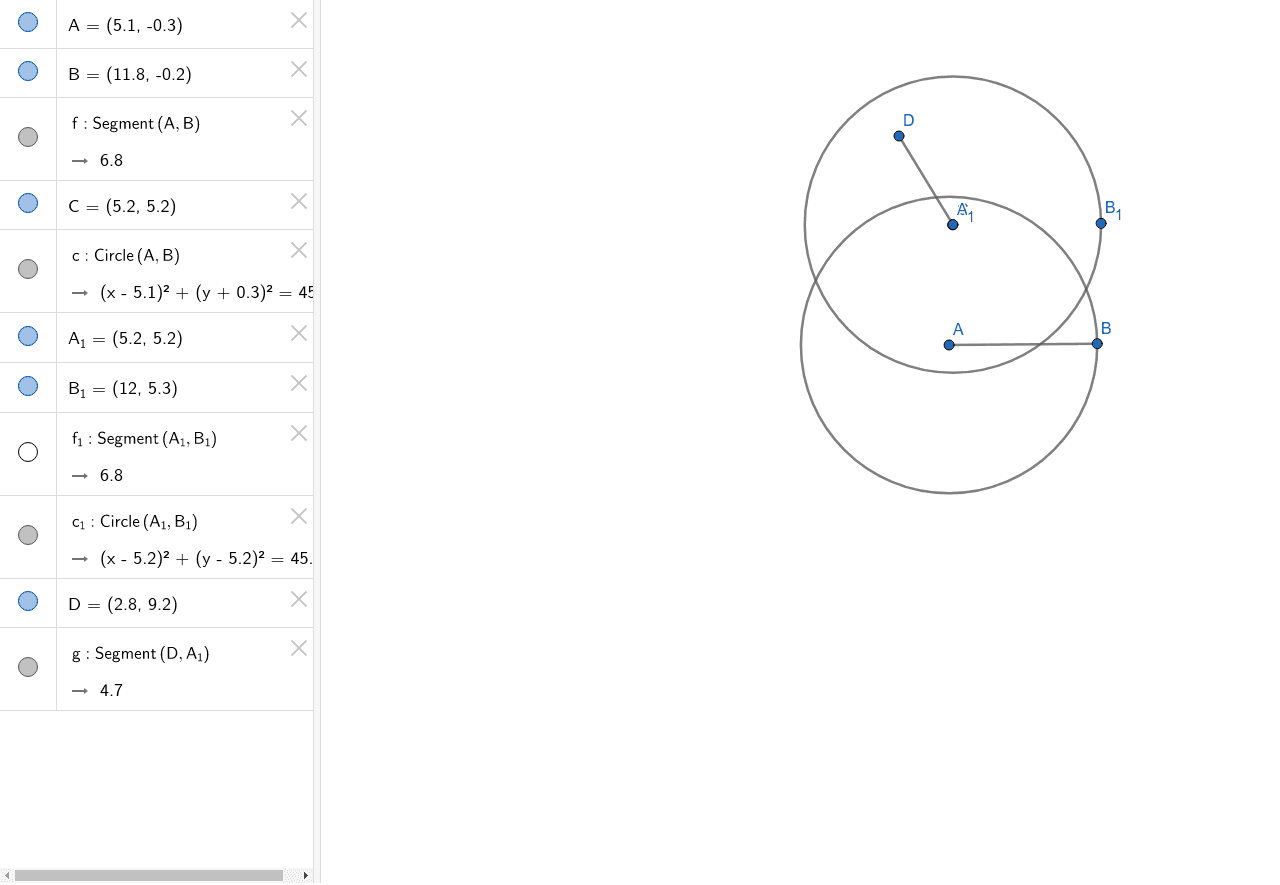Remove circle c via its X icon
The image size is (1280, 885).
tap(298, 250)
